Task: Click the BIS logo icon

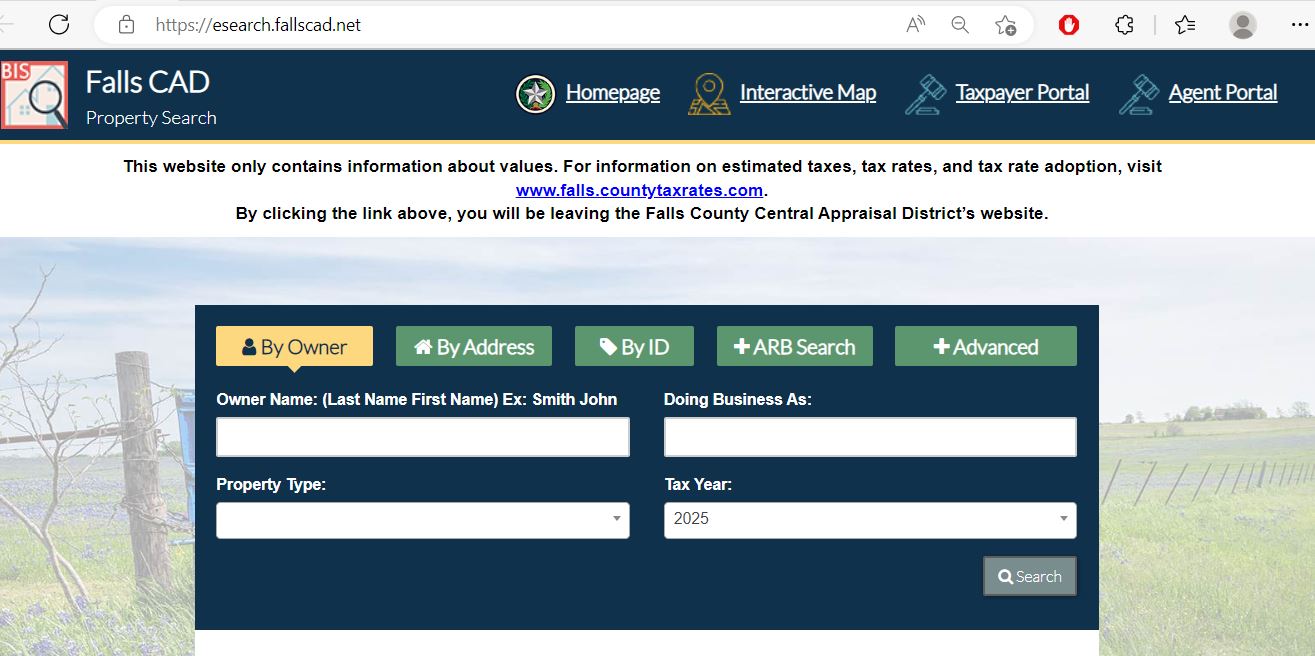Action: pos(35,94)
